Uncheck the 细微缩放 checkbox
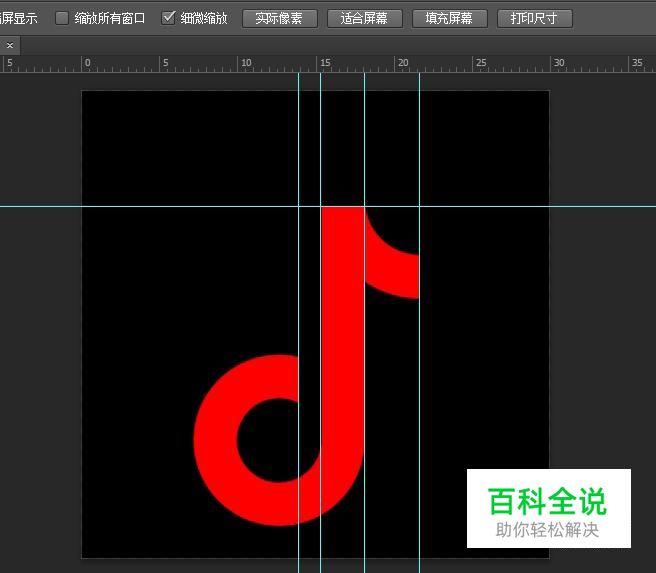The height and width of the screenshot is (573, 656). [x=168, y=18]
